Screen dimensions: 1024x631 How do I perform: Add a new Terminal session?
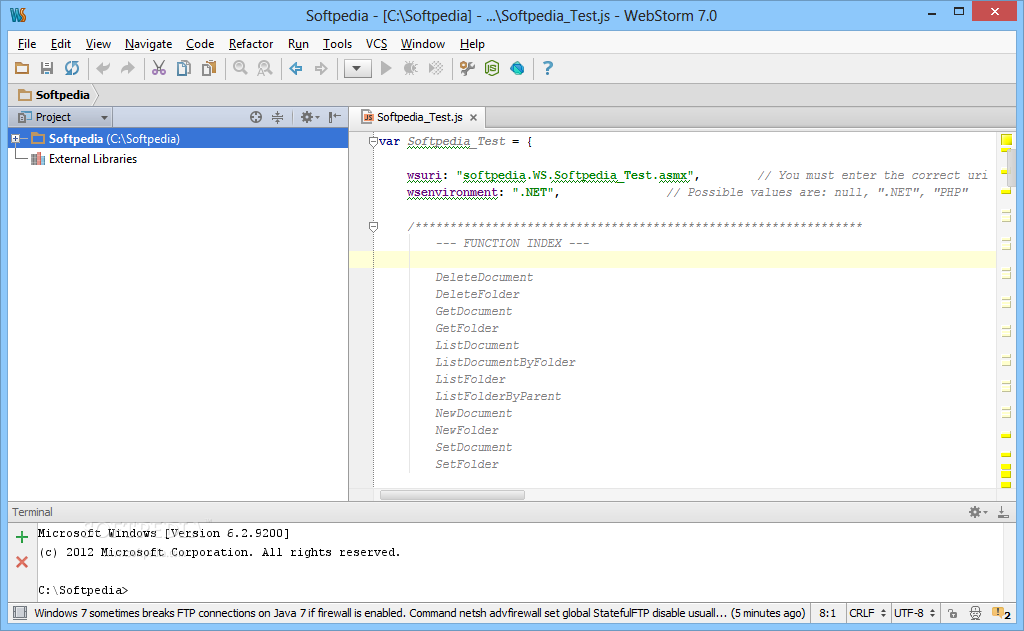[x=22, y=537]
